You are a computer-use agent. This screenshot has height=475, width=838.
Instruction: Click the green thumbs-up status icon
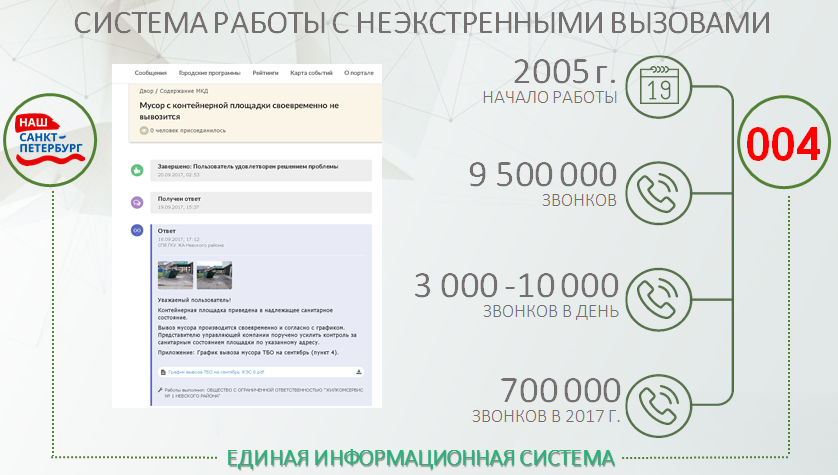138,170
